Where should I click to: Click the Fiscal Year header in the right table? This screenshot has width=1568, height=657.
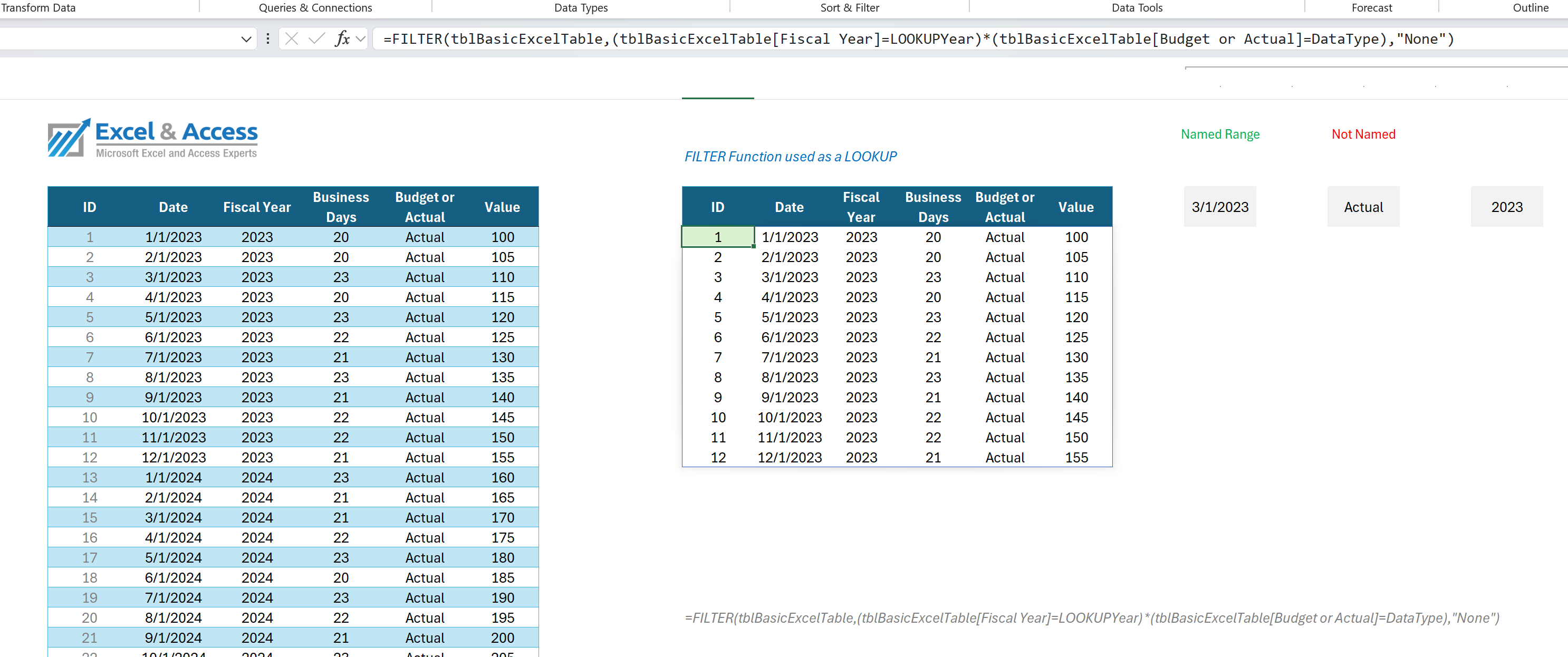coord(861,207)
